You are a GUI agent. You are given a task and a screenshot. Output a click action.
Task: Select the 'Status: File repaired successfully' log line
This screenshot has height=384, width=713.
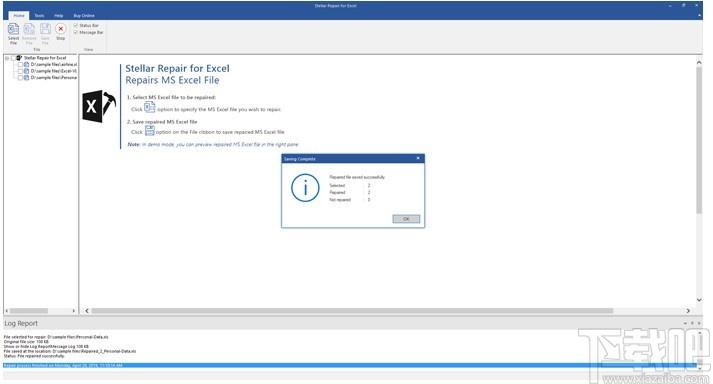(x=34, y=356)
